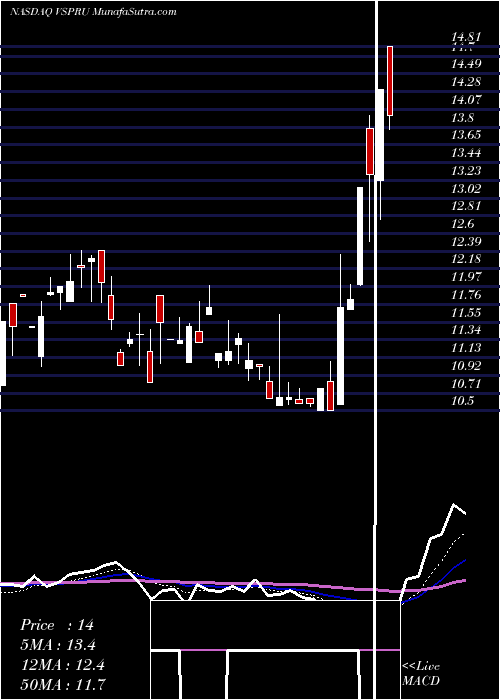
Task: Click the 12.81 price axis label
Action: pos(466,206)
